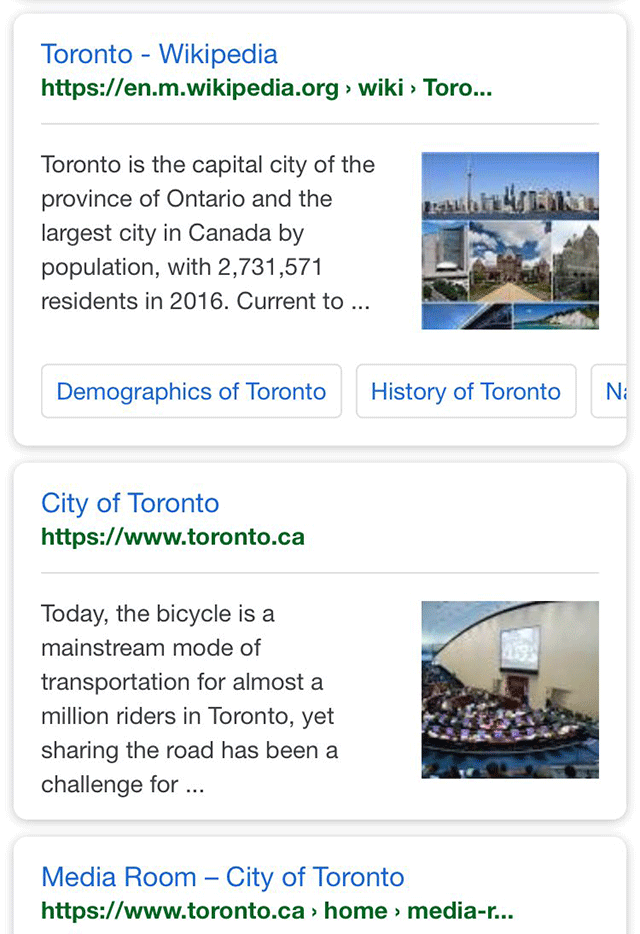This screenshot has height=934, width=640.
Task: Click the truncated 'Toro...' breadcrumb in the Wikipedia URL
Action: (457, 88)
